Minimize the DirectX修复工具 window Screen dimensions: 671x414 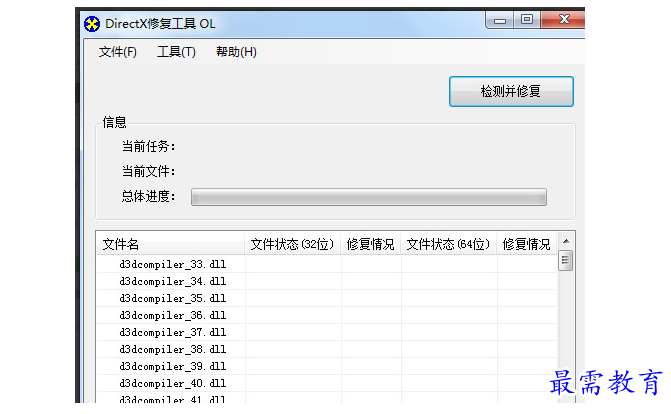pos(499,20)
